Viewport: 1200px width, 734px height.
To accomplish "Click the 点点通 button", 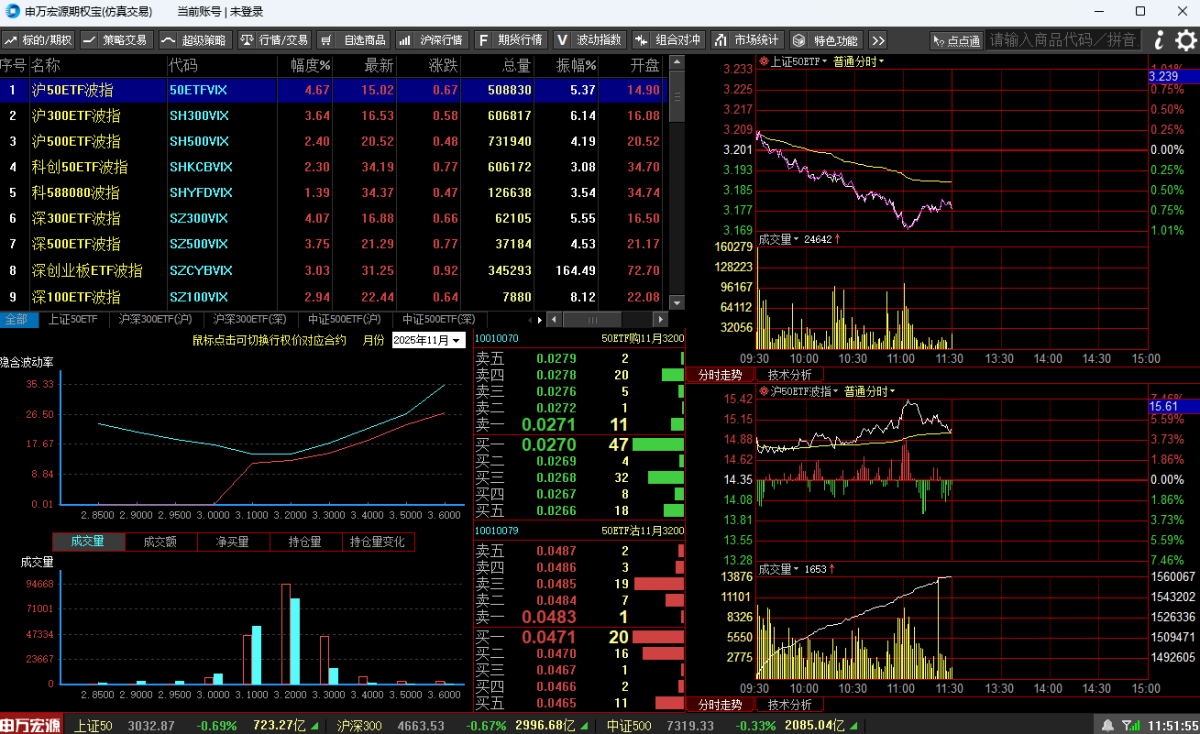I will (955, 40).
